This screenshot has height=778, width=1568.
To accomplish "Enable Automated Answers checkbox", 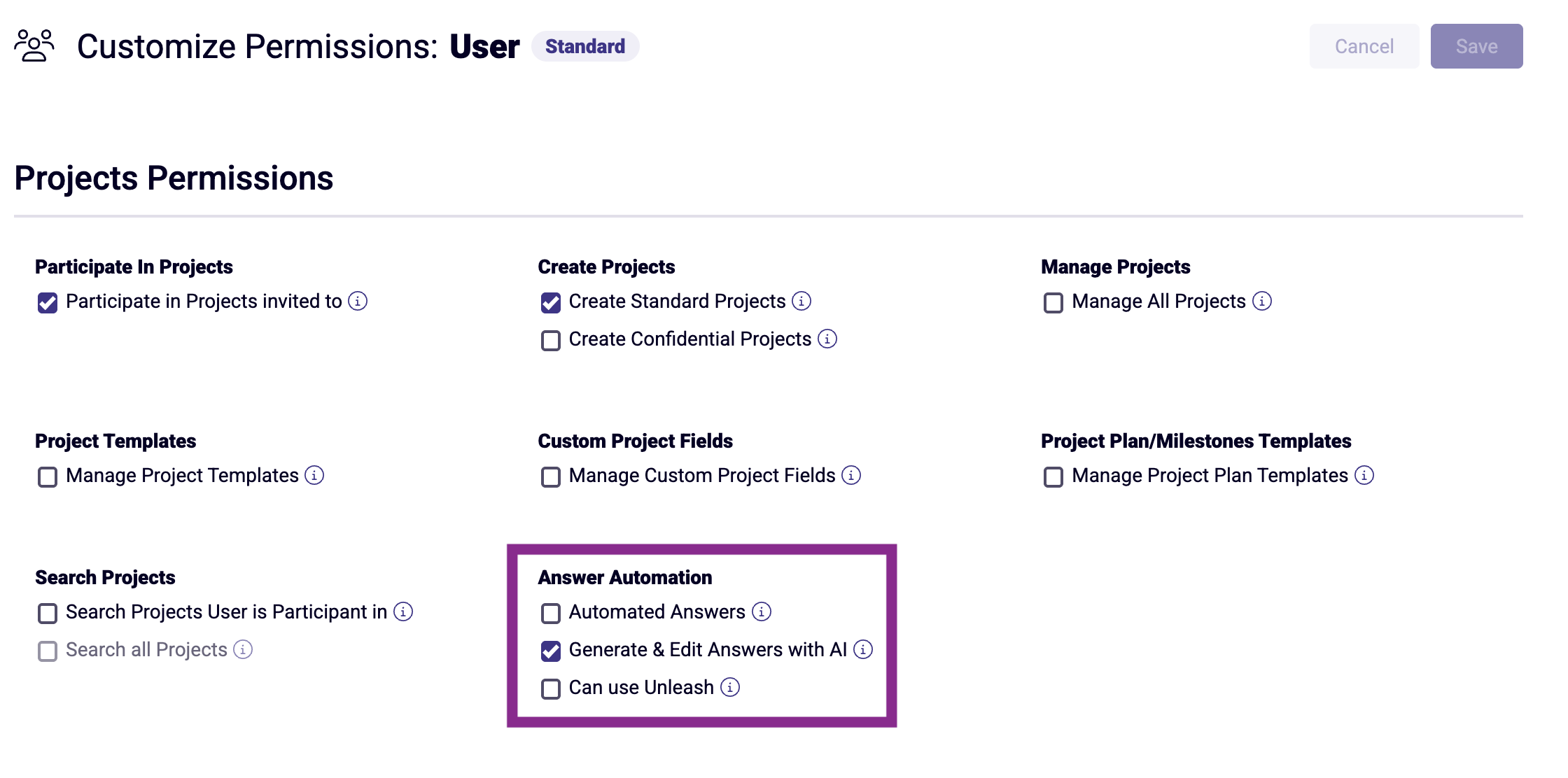I will coord(551,614).
